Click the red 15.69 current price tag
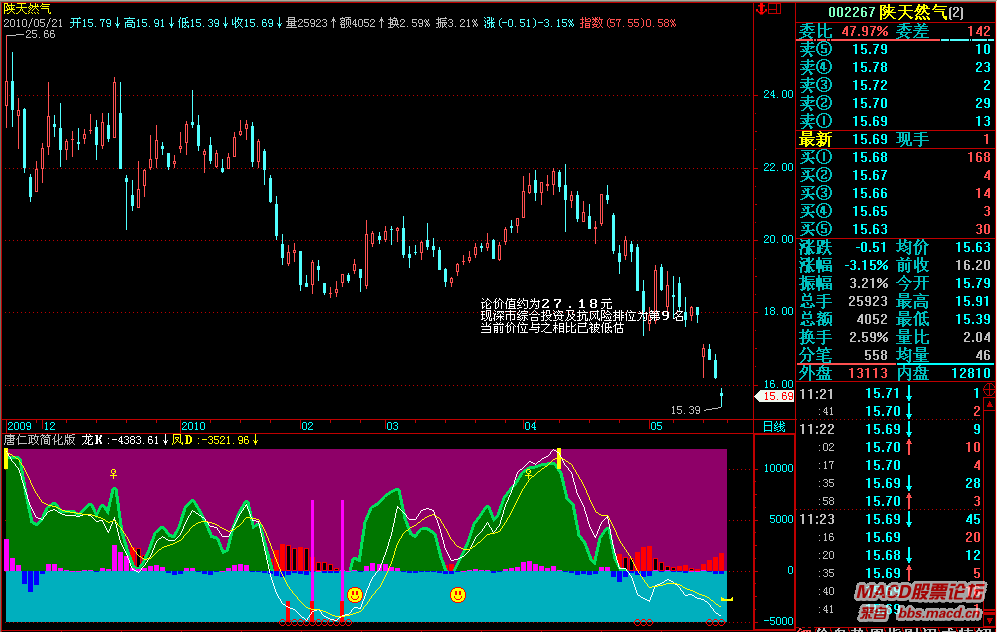Image resolution: width=997 pixels, height=632 pixels. coord(777,397)
